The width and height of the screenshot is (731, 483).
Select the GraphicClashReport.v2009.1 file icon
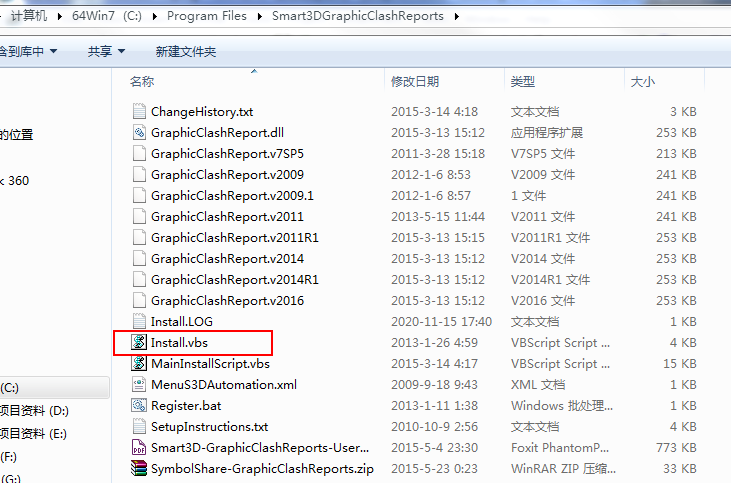coord(139,195)
